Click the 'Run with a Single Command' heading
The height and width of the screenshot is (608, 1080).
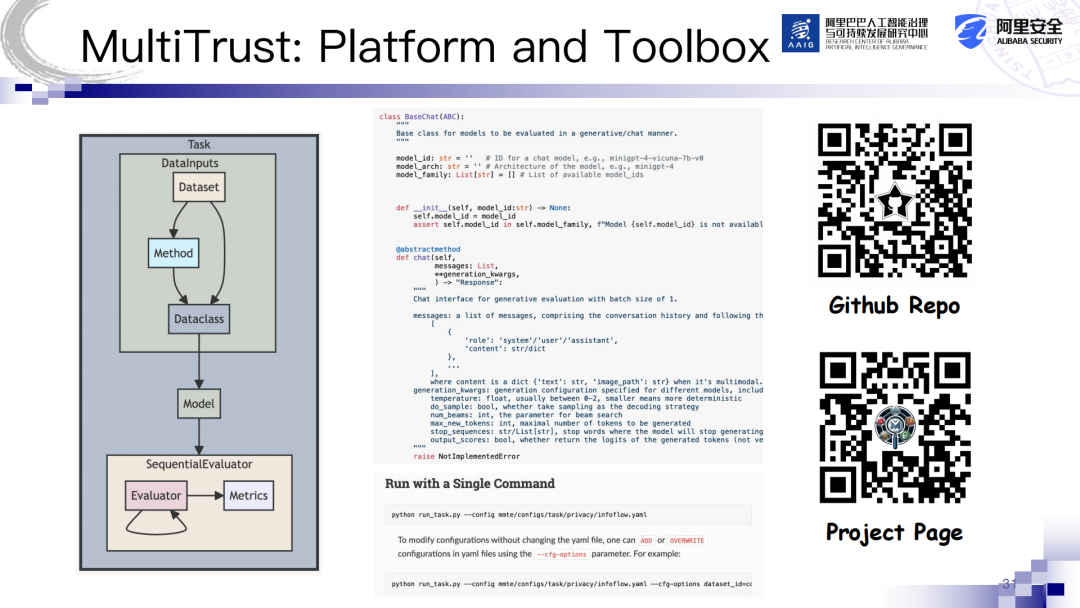tap(470, 483)
